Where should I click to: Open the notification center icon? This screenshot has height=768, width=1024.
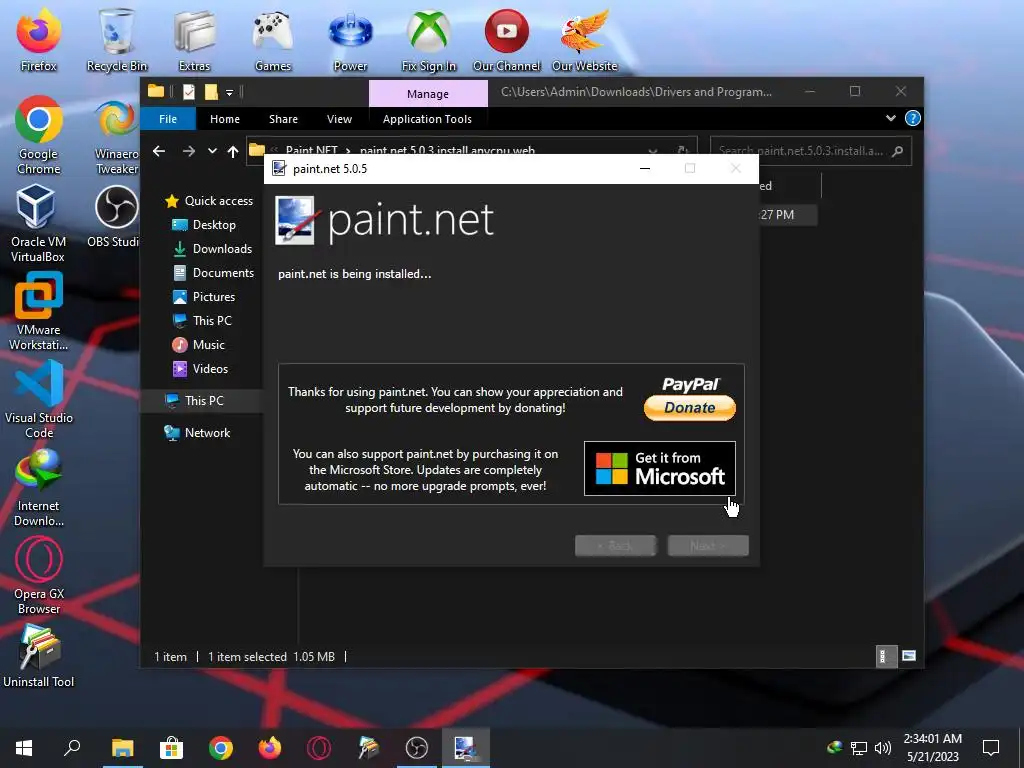[991, 748]
